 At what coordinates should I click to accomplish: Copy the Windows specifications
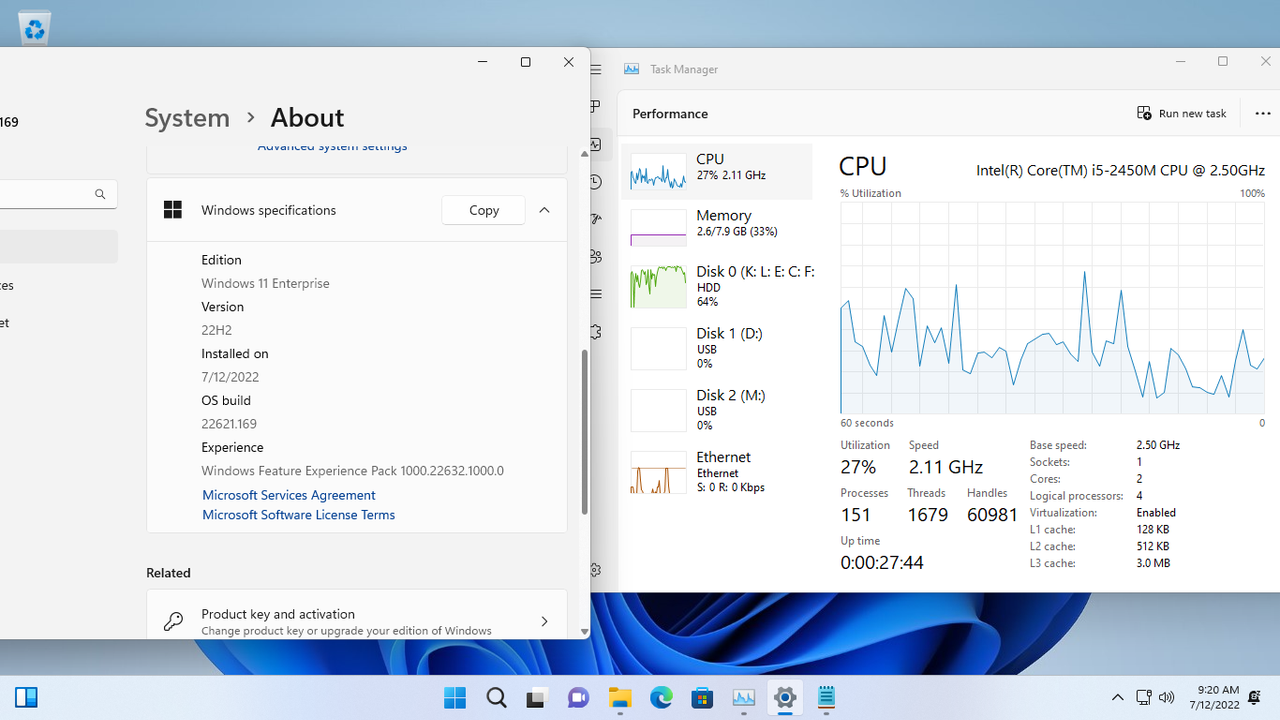[483, 210]
